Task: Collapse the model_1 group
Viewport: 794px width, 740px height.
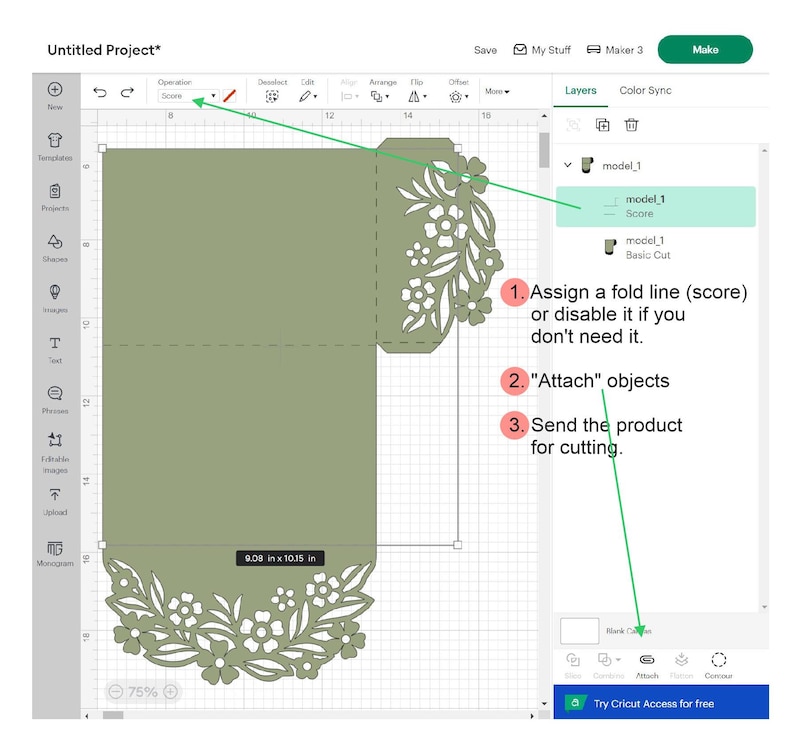Action: pos(568,165)
